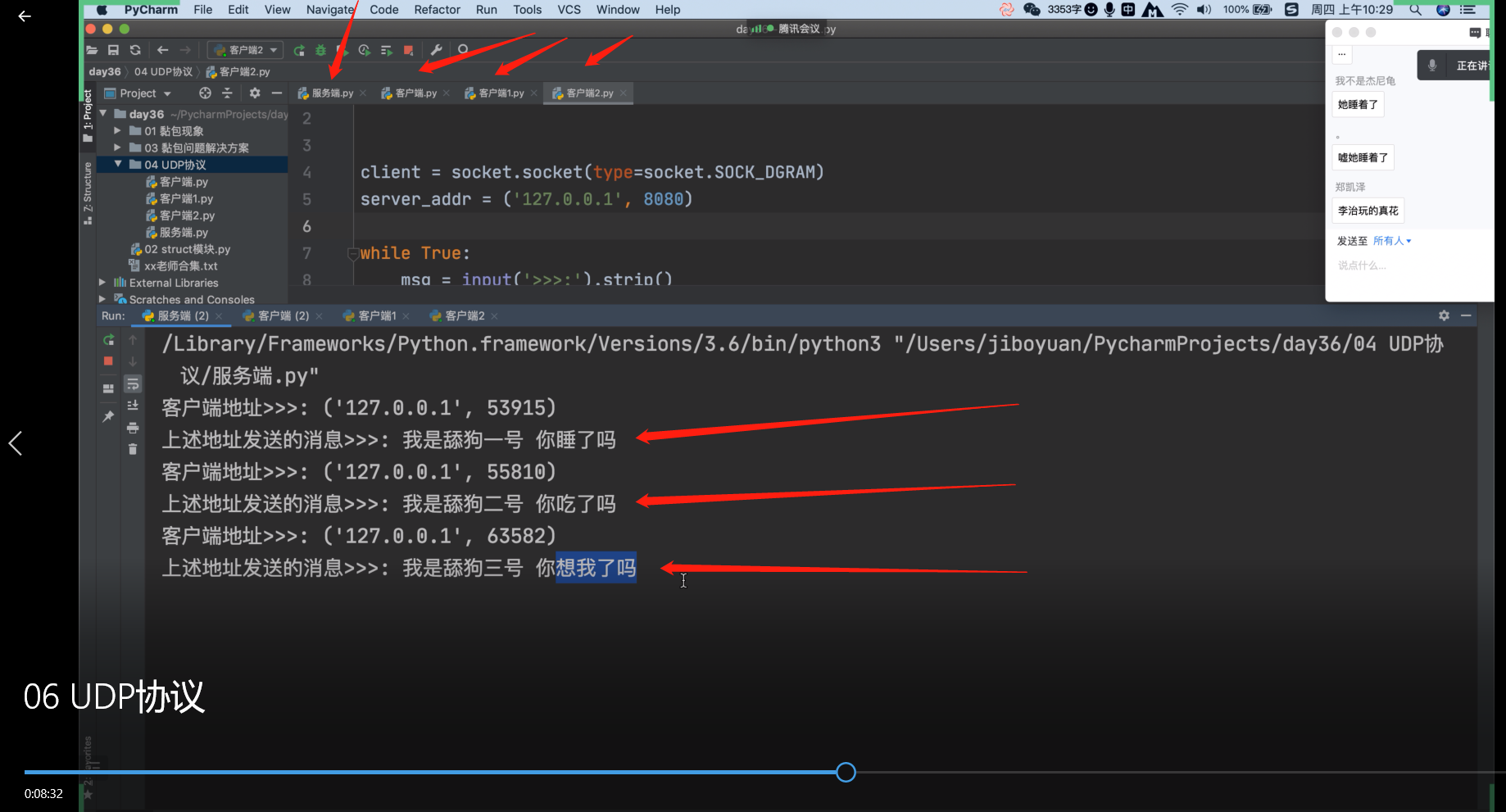Open WeChat icon in the menu bar
Screen dimensions: 1506x812
click(1032, 10)
